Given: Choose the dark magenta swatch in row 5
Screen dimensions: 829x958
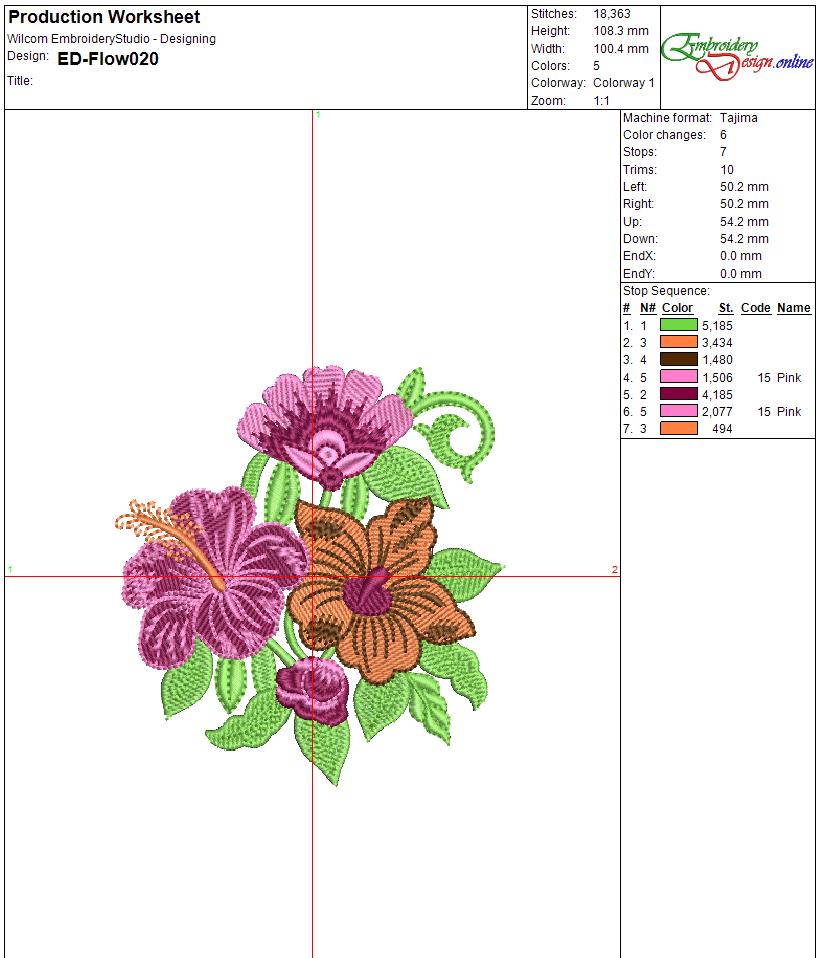Looking at the screenshot, I should tap(678, 394).
